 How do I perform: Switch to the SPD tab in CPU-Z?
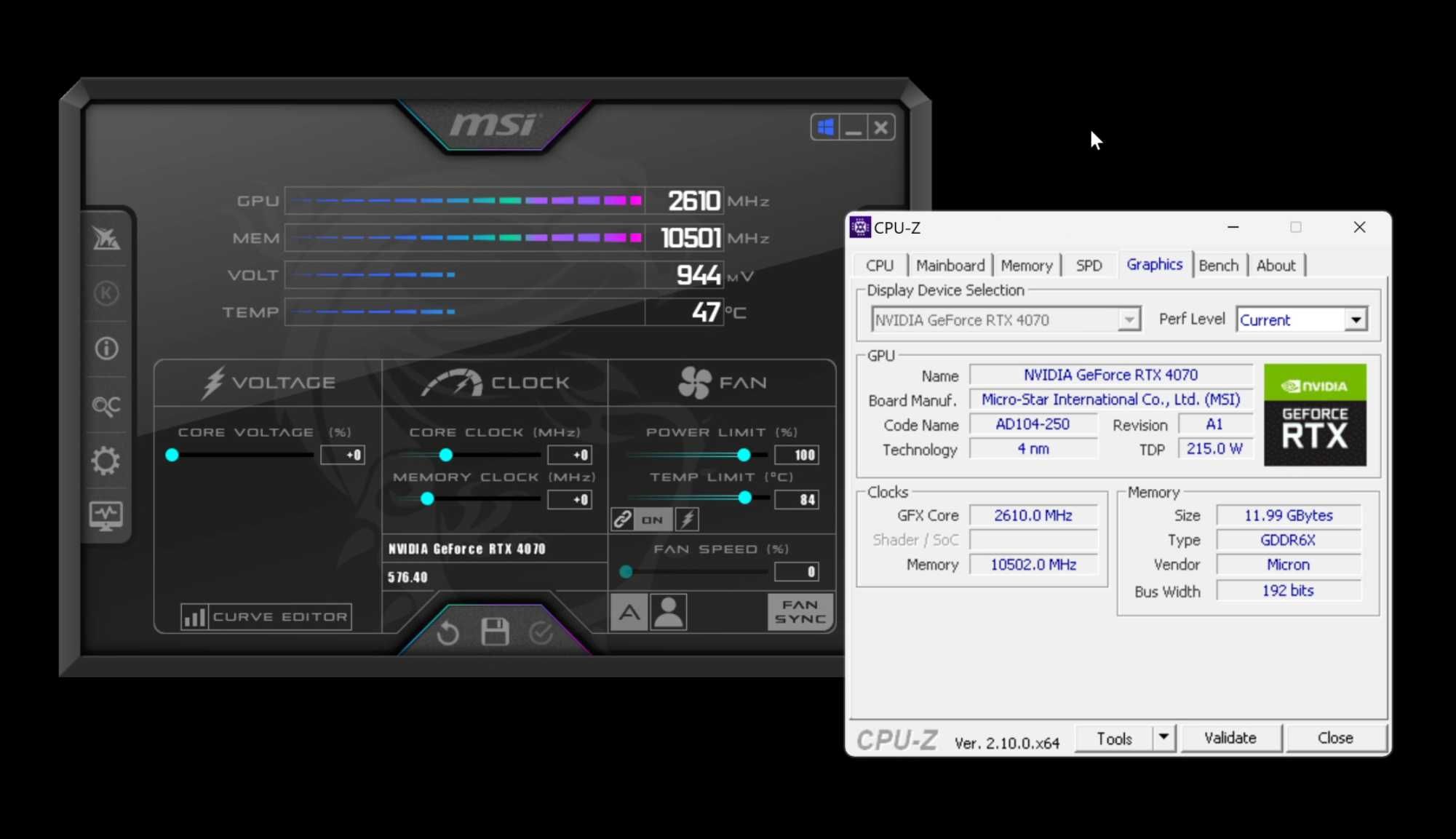1089,266
